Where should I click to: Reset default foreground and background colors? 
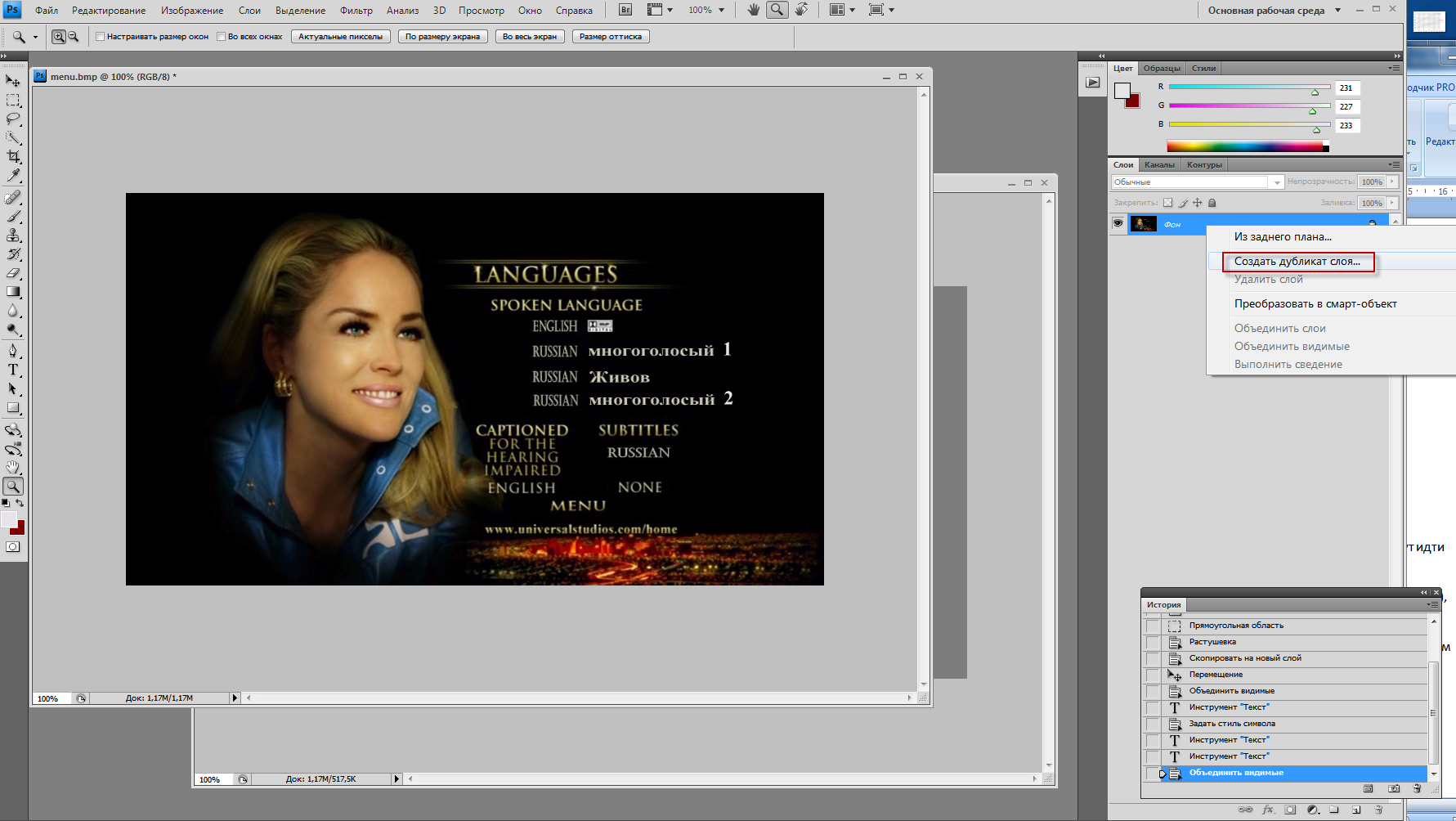6,503
